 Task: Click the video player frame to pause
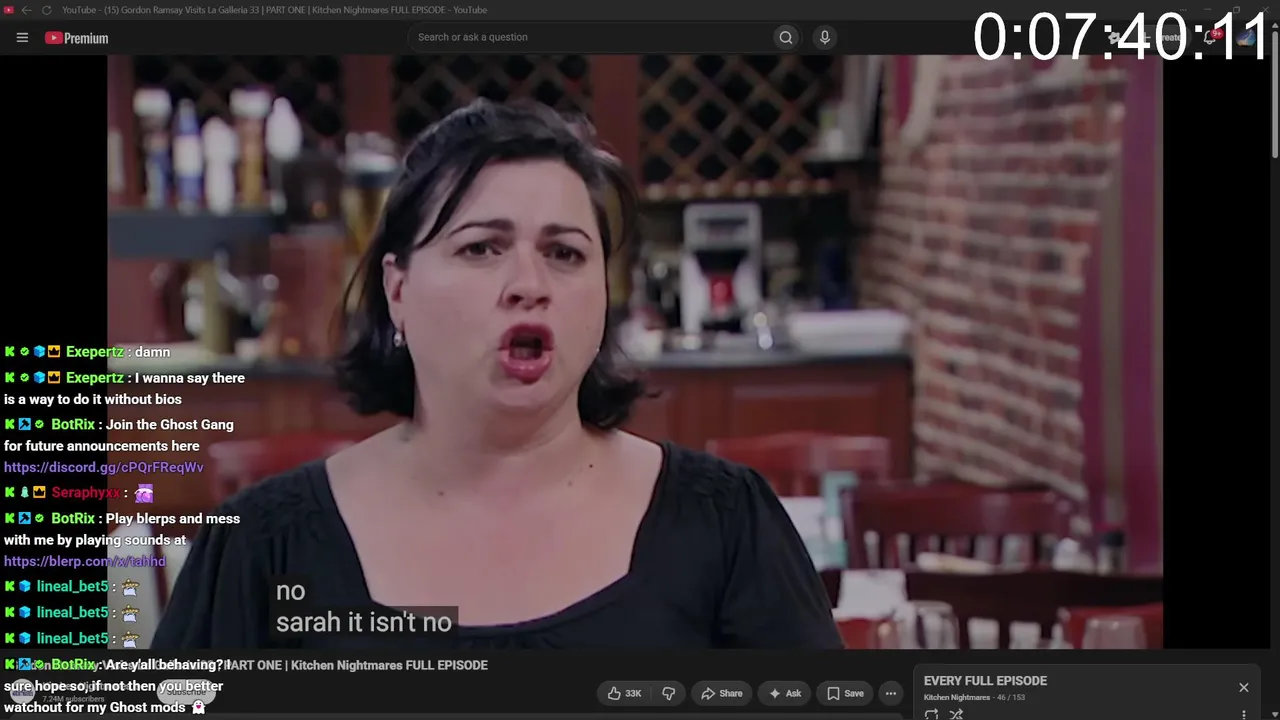(x=635, y=352)
